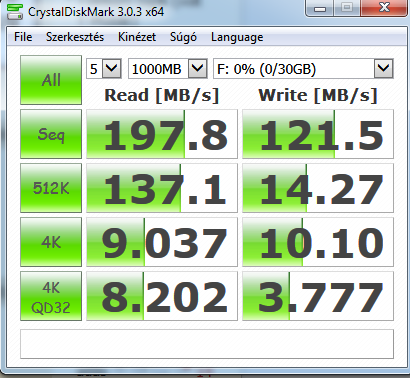Open the Szerkesztés menu
The width and height of the screenshot is (410, 378).
75,37
